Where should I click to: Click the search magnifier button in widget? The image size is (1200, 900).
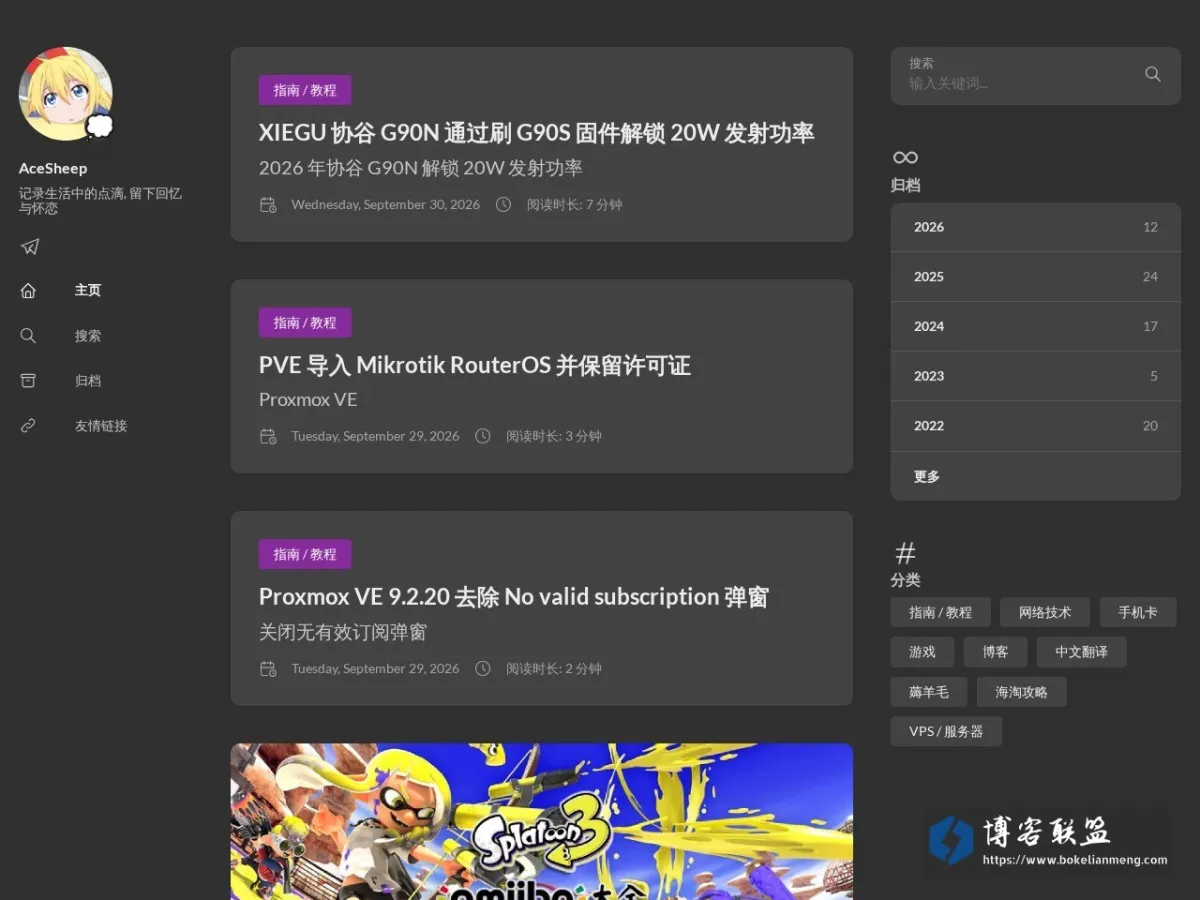[1153, 74]
